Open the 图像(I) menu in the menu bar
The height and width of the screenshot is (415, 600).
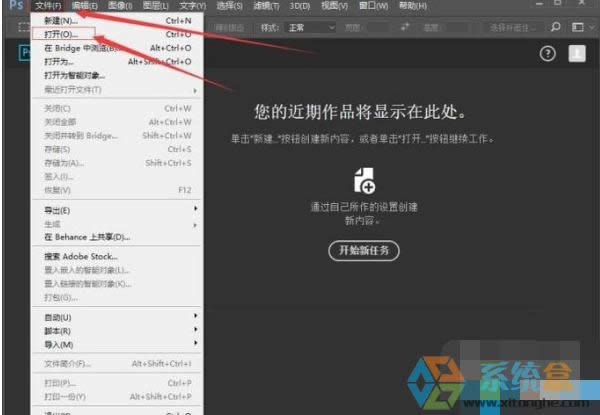click(120, 6)
